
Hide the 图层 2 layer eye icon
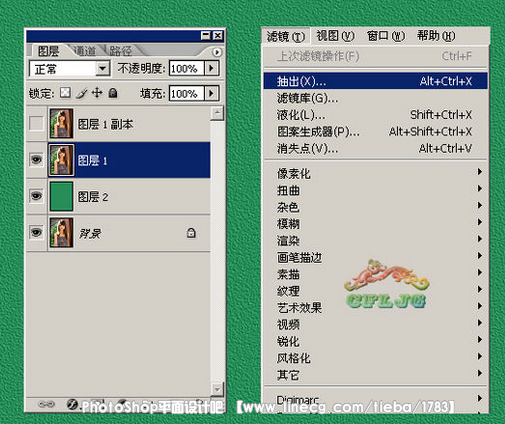pos(36,196)
